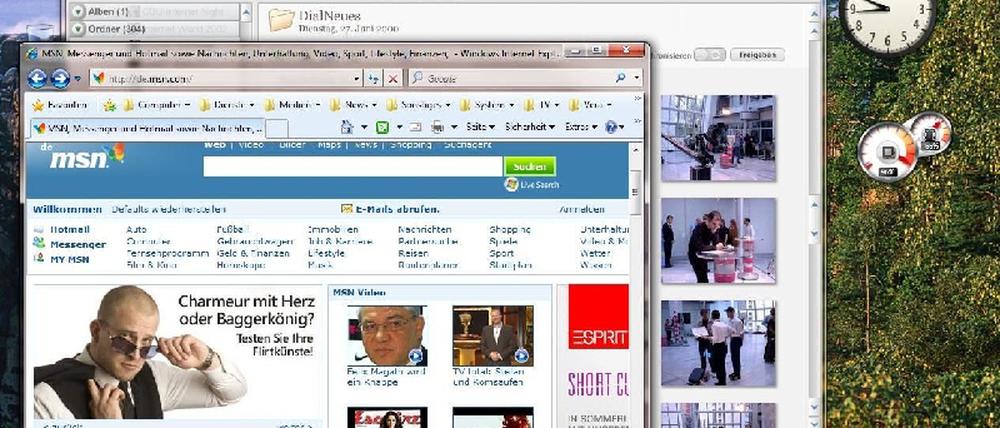This screenshot has height=428, width=1000.
Task: Open the Sicherheit menu
Action: click(x=530, y=127)
